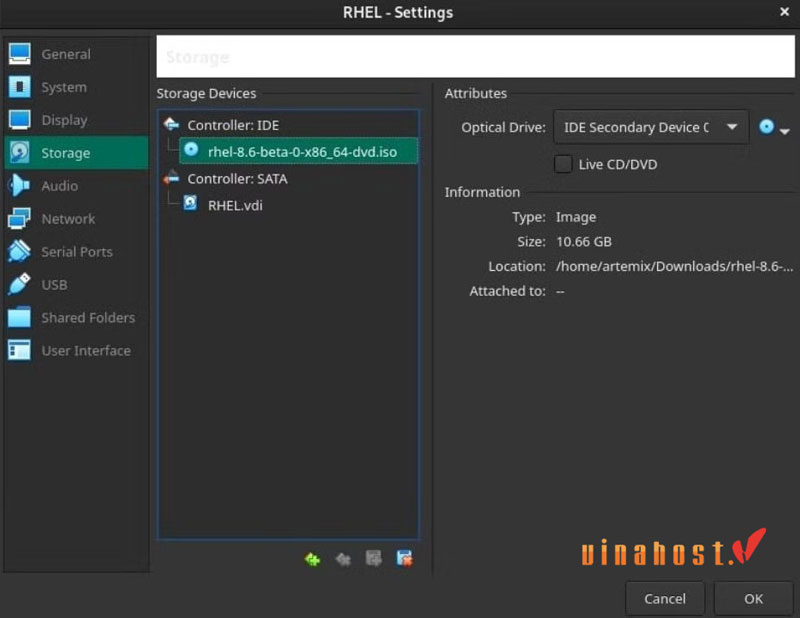Open the User Interface window icon
Viewport: 800px width, 618px height.
tap(19, 350)
